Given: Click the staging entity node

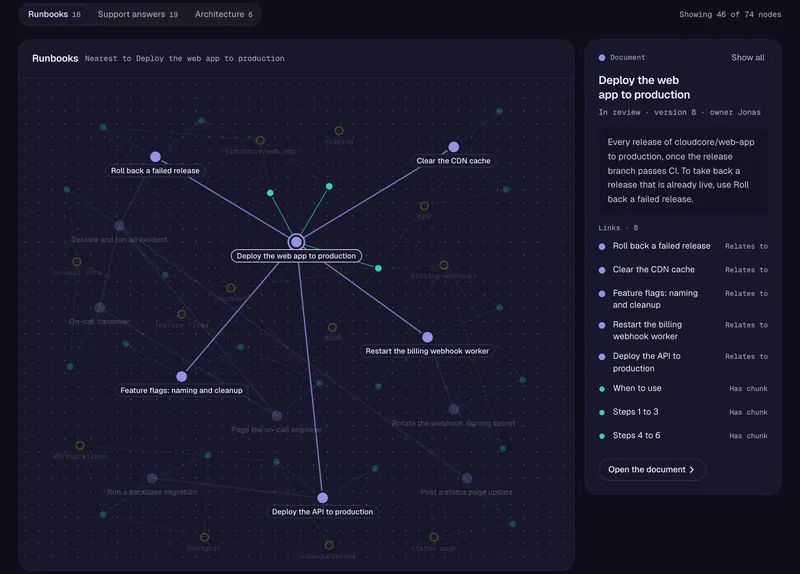Looking at the screenshot, I should coord(339,131).
